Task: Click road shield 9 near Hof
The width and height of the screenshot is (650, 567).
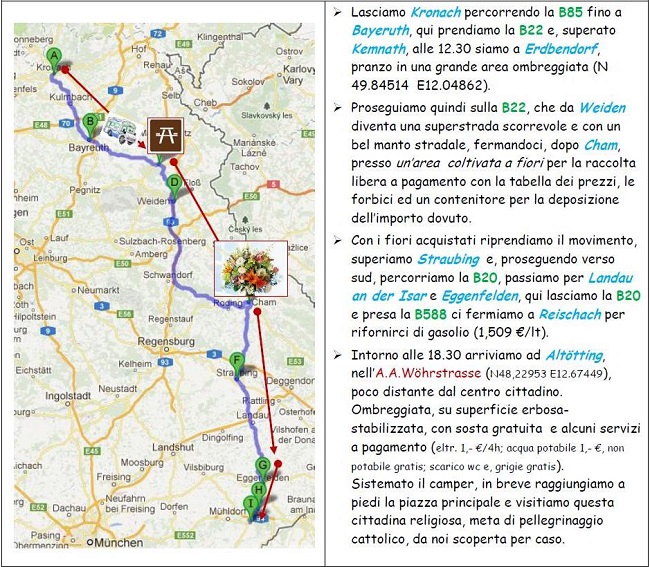Action: [114, 90]
